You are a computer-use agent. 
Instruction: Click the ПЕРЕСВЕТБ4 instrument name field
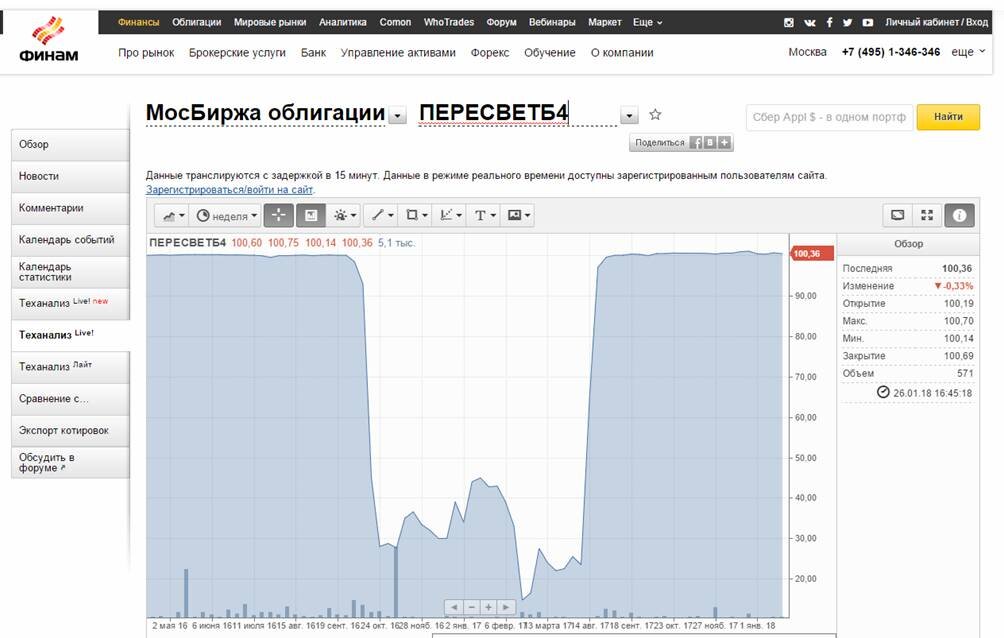tap(517, 113)
